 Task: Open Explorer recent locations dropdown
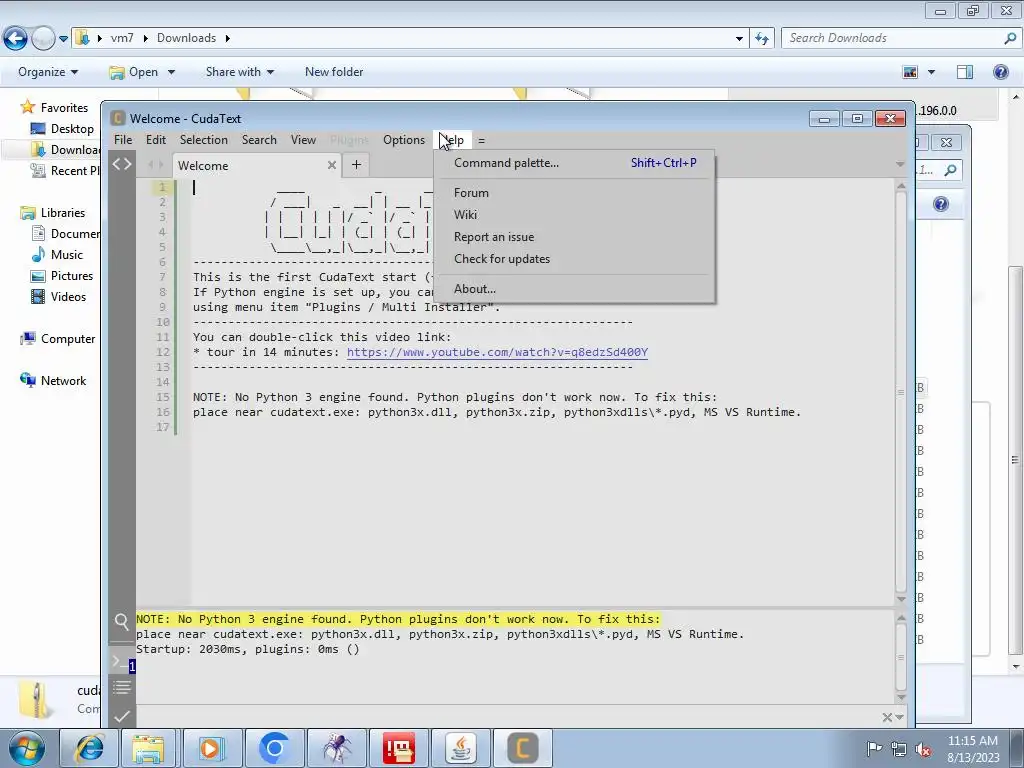63,39
